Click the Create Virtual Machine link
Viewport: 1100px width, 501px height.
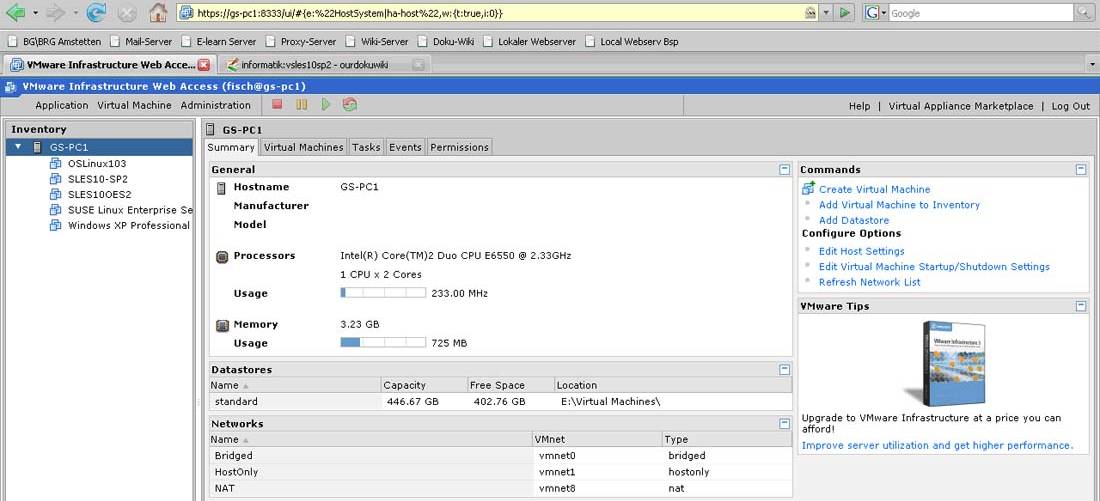(x=874, y=189)
